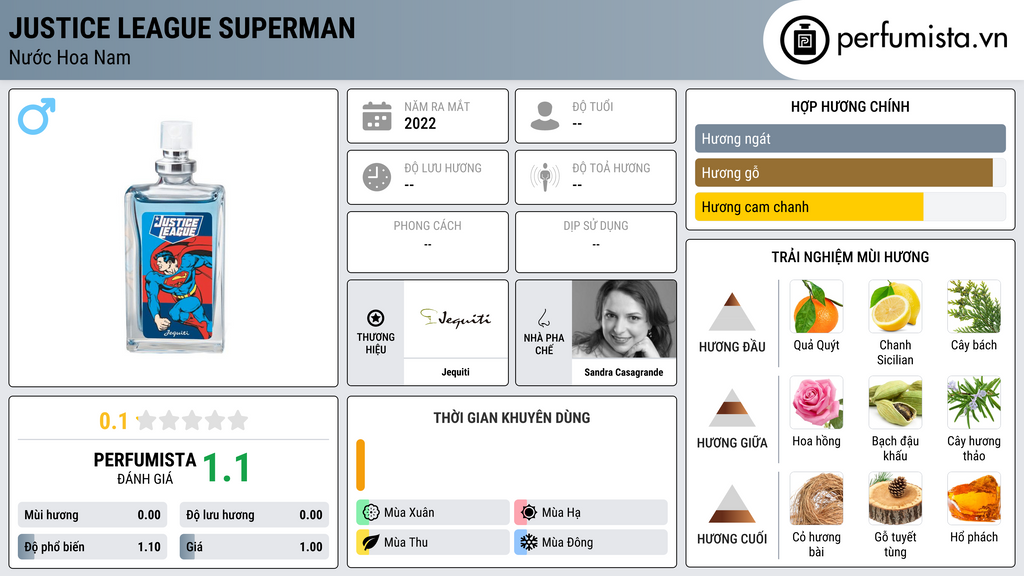This screenshot has height=576, width=1024.
Task: Click the Perfumista rating value 1.1
Action: point(227,468)
